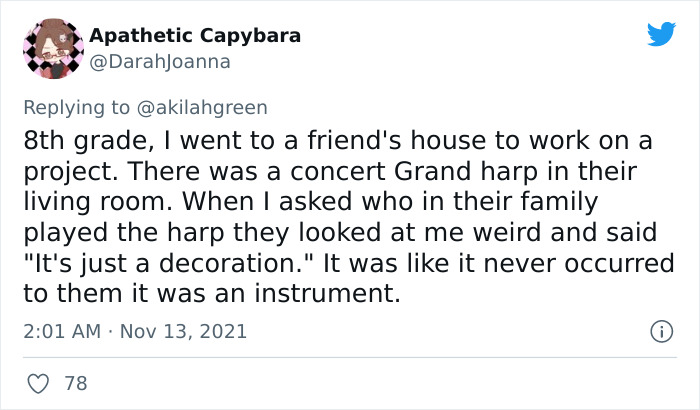
Task: Click the Twitter bird logo
Action: pos(661,34)
